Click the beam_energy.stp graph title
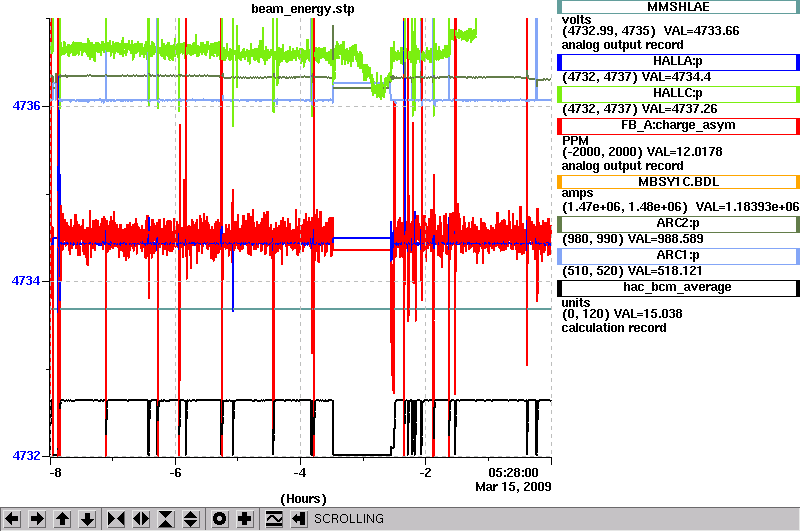The image size is (800, 531). tap(303, 9)
